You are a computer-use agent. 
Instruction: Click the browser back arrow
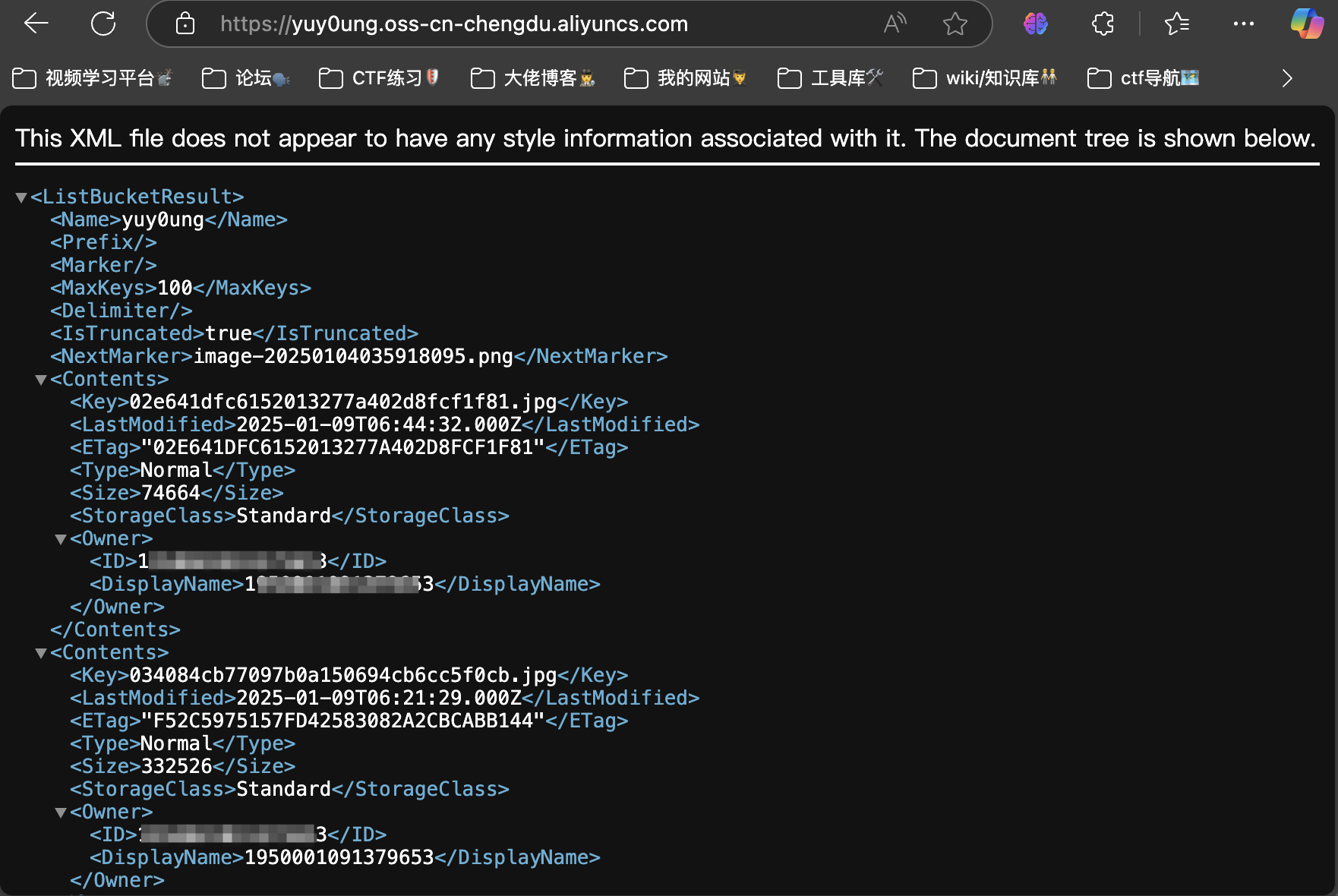pyautogui.click(x=36, y=24)
